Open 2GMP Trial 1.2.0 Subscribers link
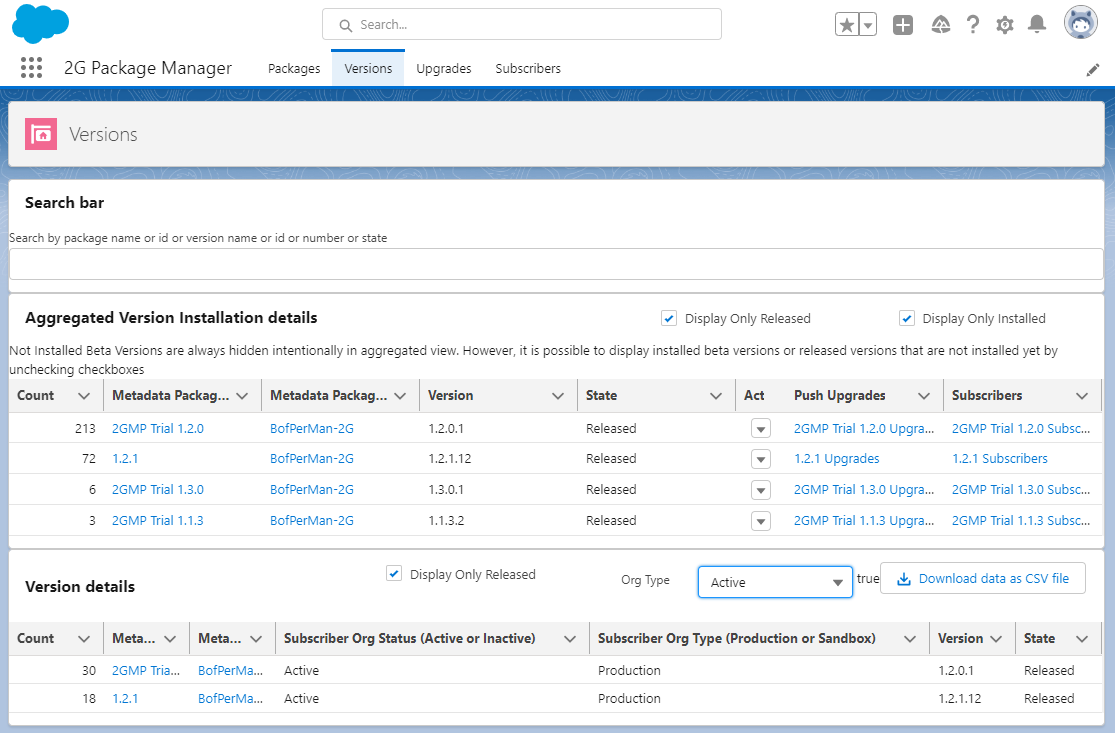 pos(1021,429)
